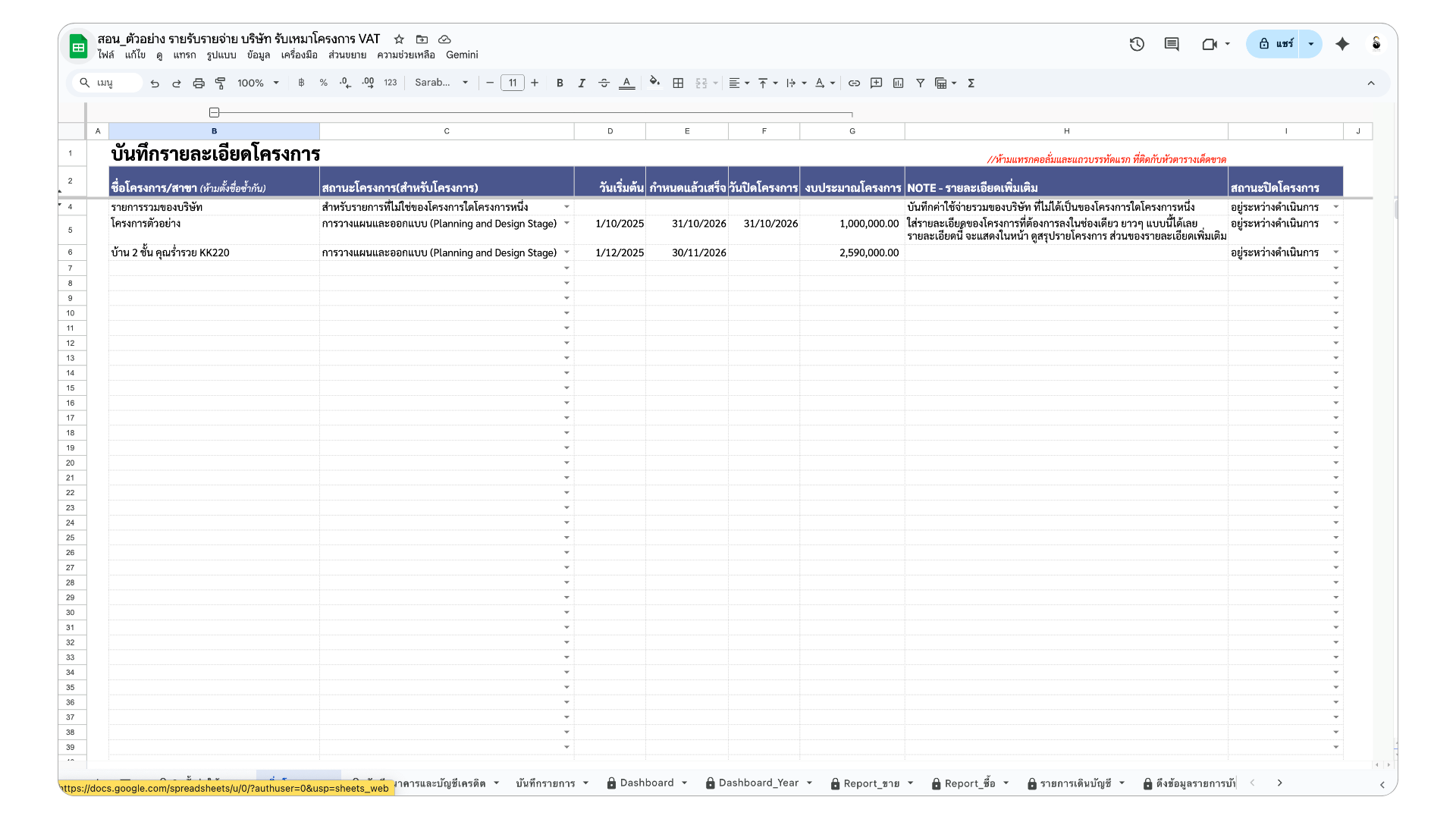The height and width of the screenshot is (819, 1456).
Task: Open the horizontal align dropdown
Action: click(x=739, y=83)
